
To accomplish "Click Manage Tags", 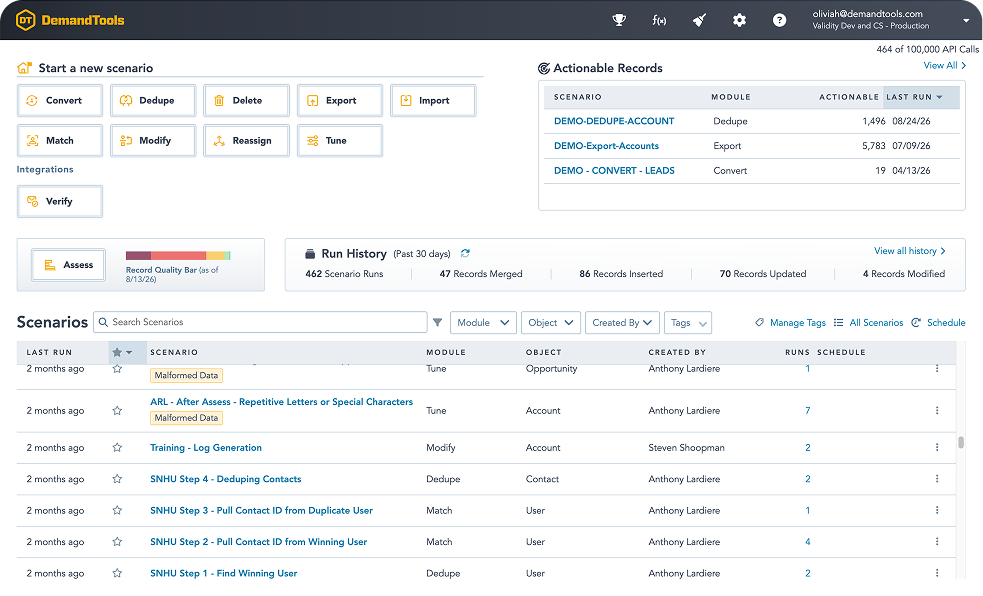I will 790,322.
